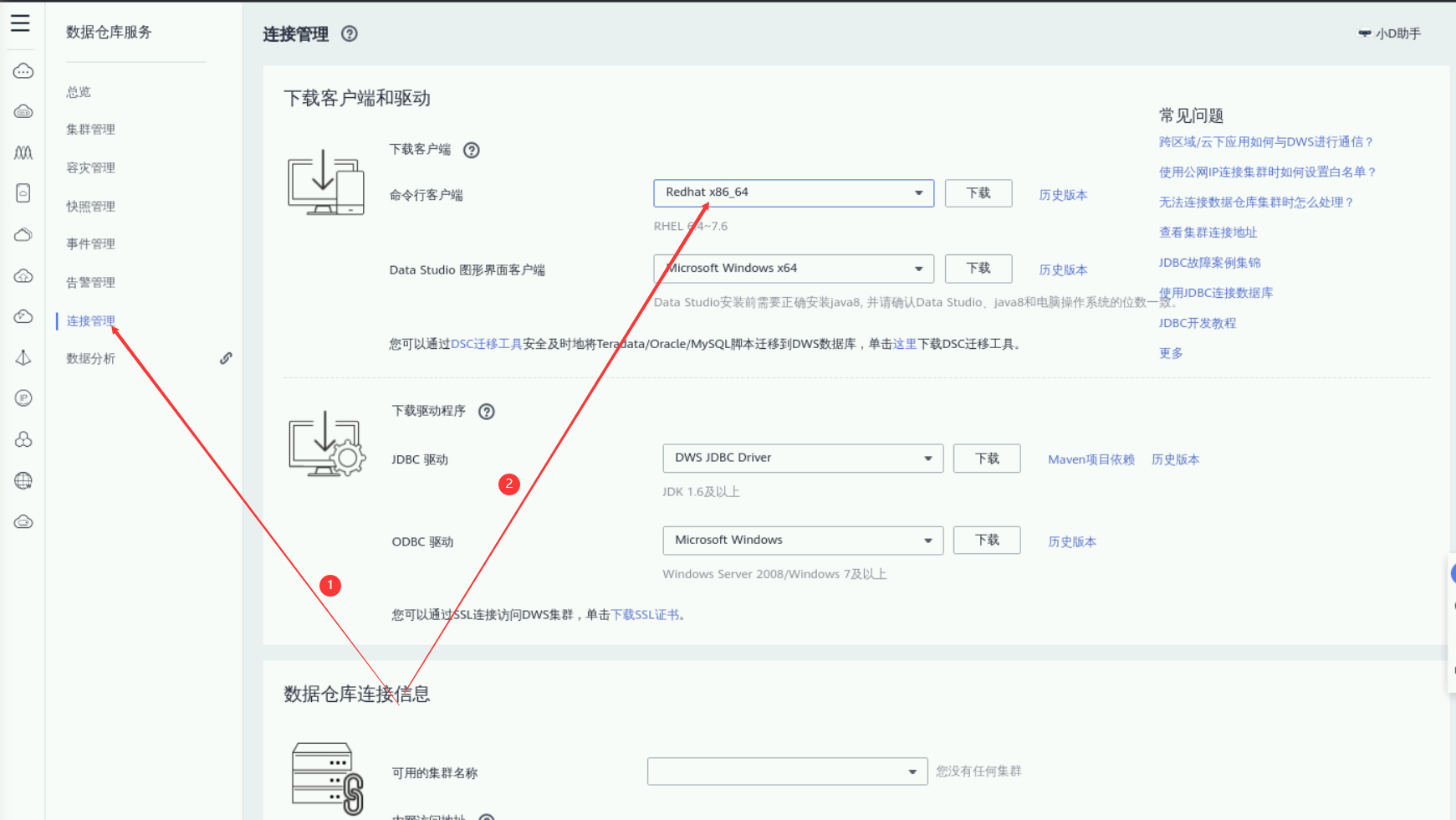Viewport: 1456px width, 820px height.
Task: Go to 总览 in the sidebar
Action: (x=79, y=92)
